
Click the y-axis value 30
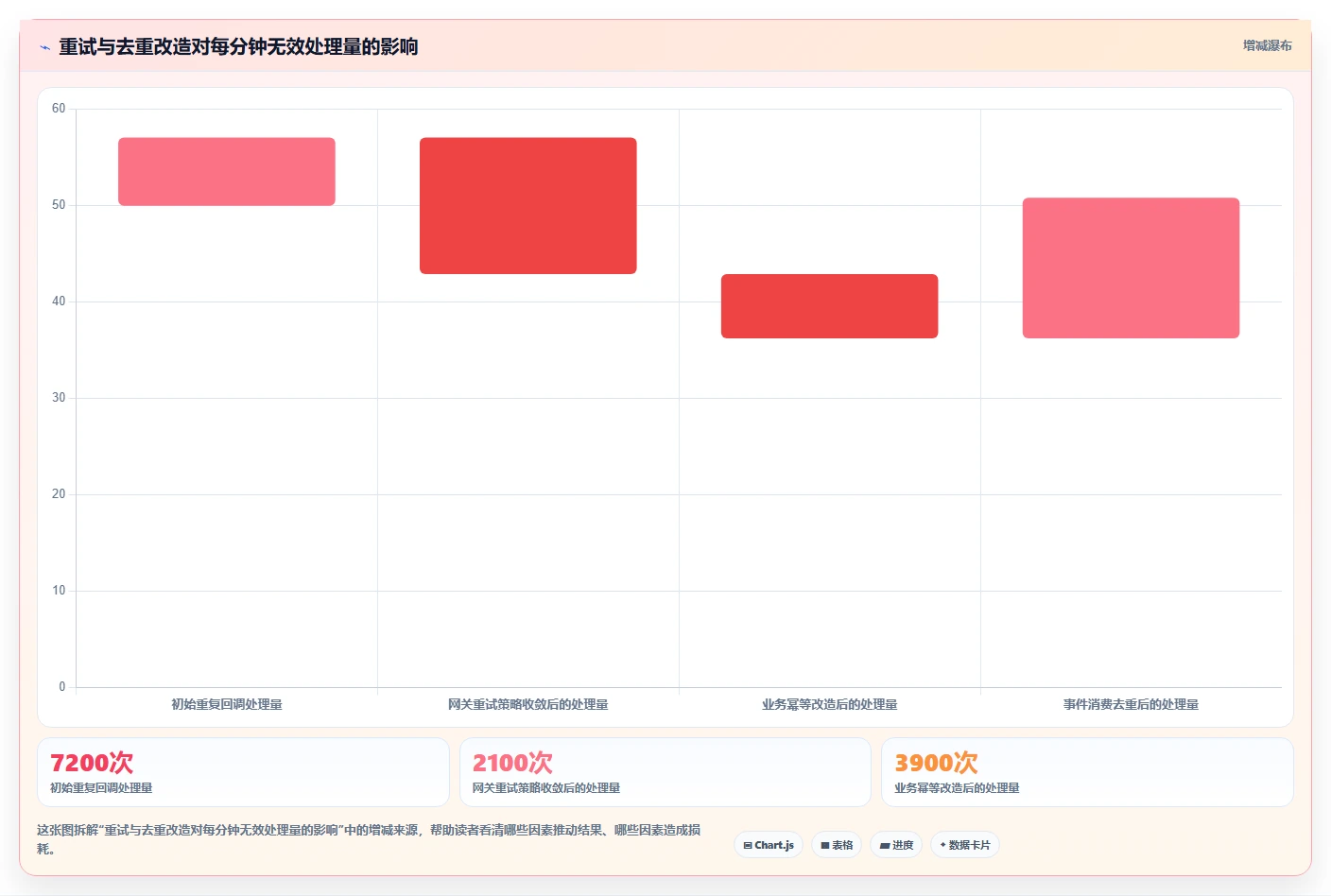(59, 398)
